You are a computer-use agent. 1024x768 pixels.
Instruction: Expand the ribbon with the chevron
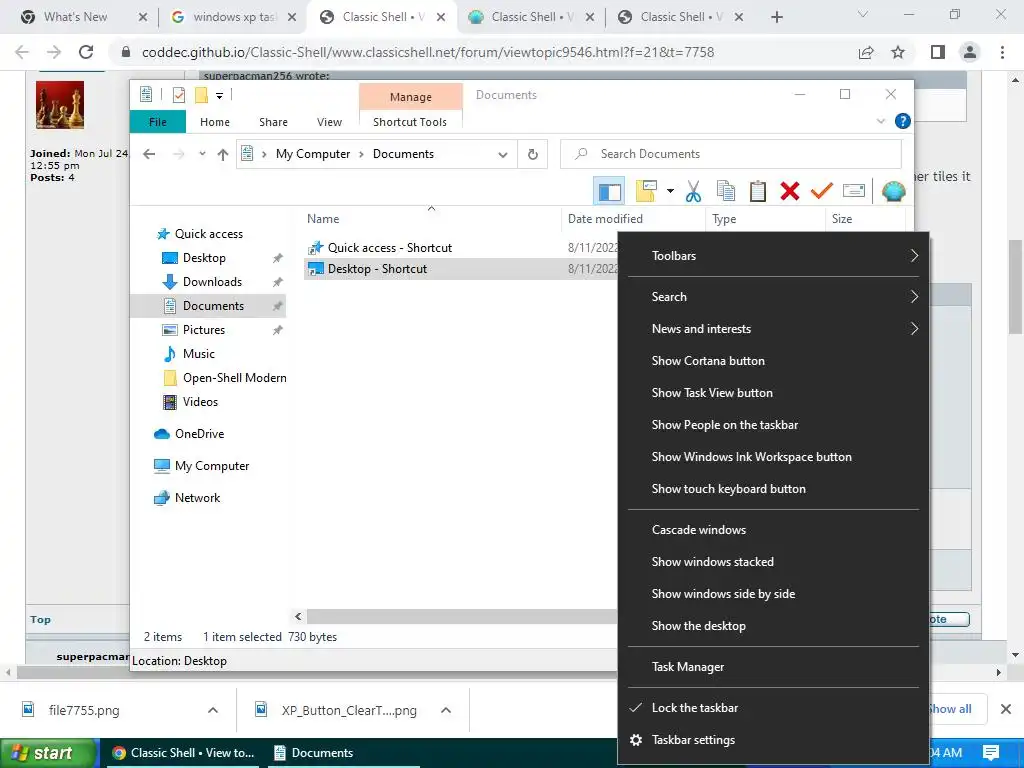(880, 121)
